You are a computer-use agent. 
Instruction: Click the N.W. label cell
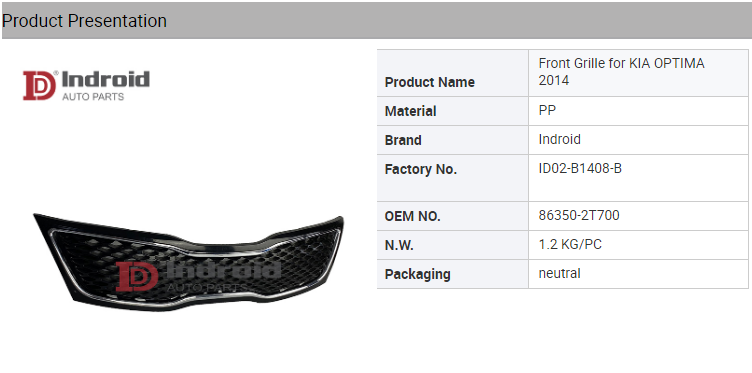452,245
